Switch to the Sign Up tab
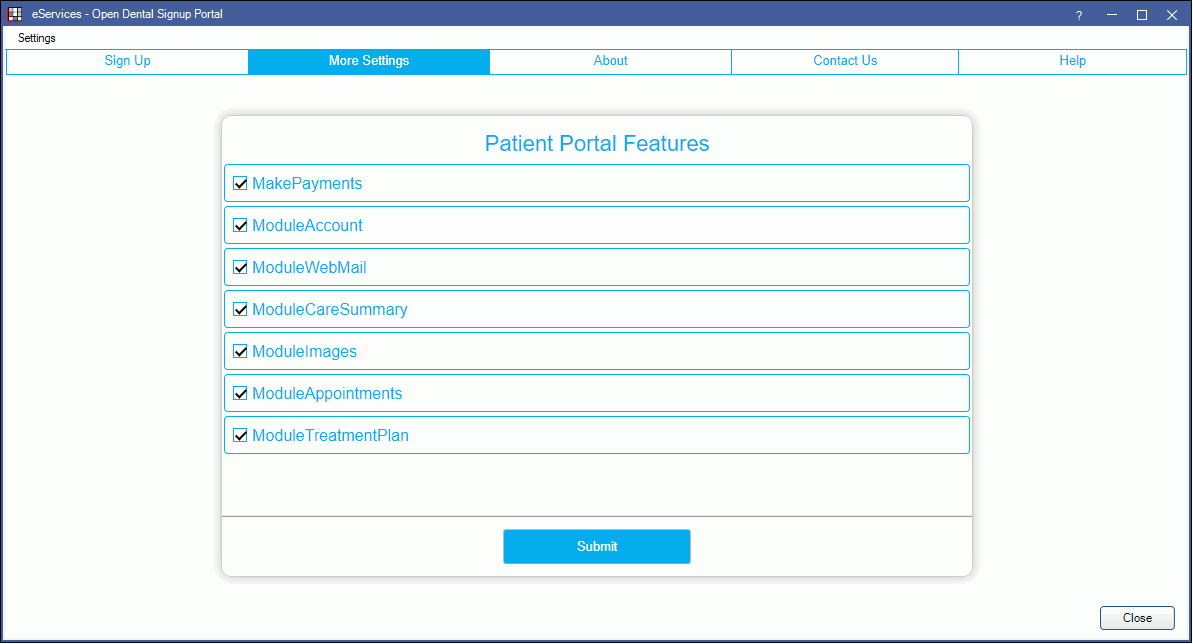 127,62
